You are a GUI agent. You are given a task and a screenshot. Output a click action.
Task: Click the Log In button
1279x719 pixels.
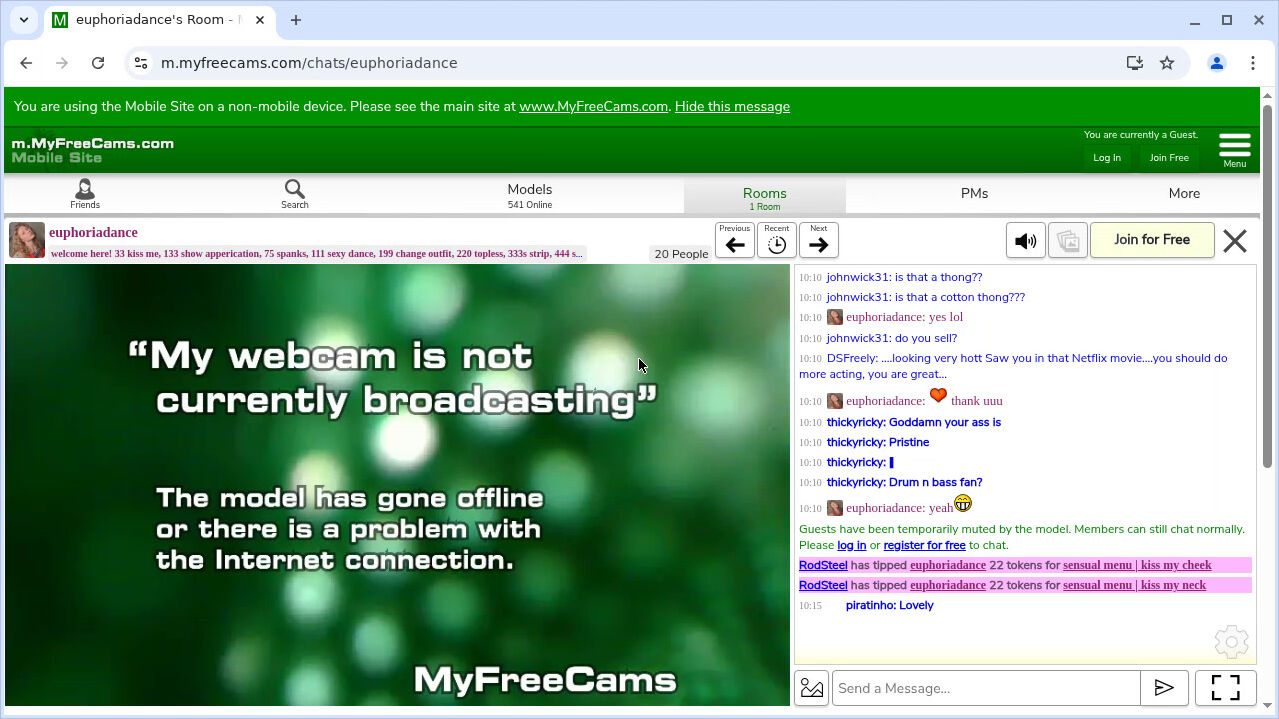[1107, 158]
